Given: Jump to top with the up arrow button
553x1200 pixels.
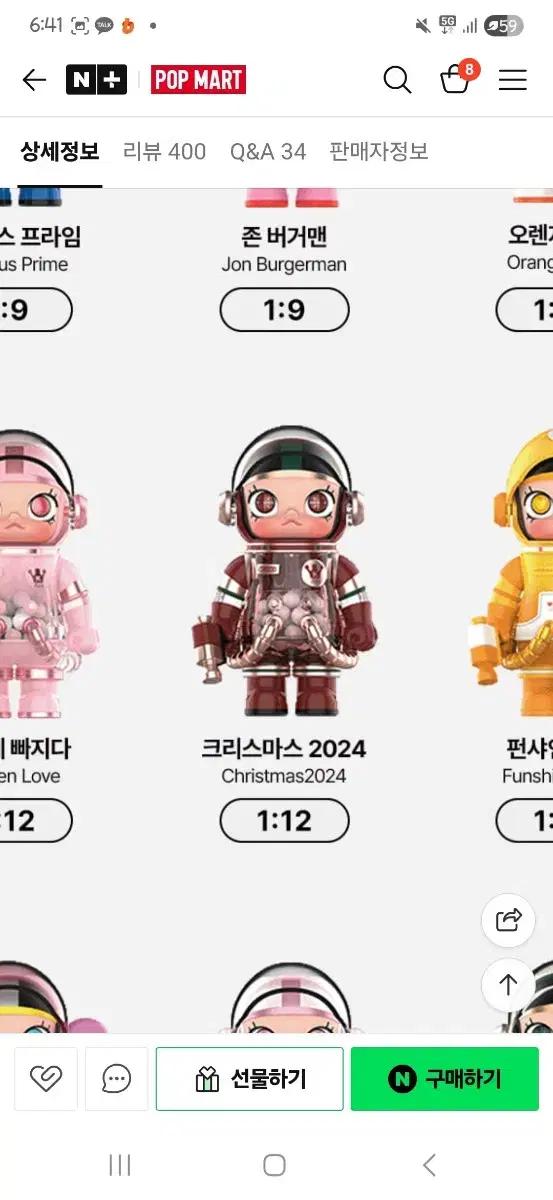Looking at the screenshot, I should tap(508, 984).
